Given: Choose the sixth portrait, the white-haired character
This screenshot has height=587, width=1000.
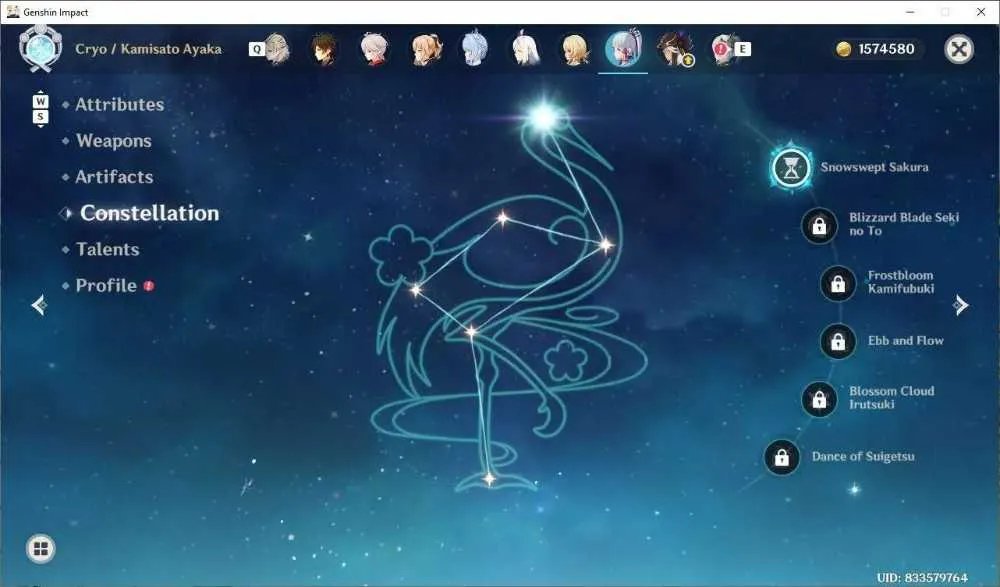Looking at the screenshot, I should pos(525,48).
